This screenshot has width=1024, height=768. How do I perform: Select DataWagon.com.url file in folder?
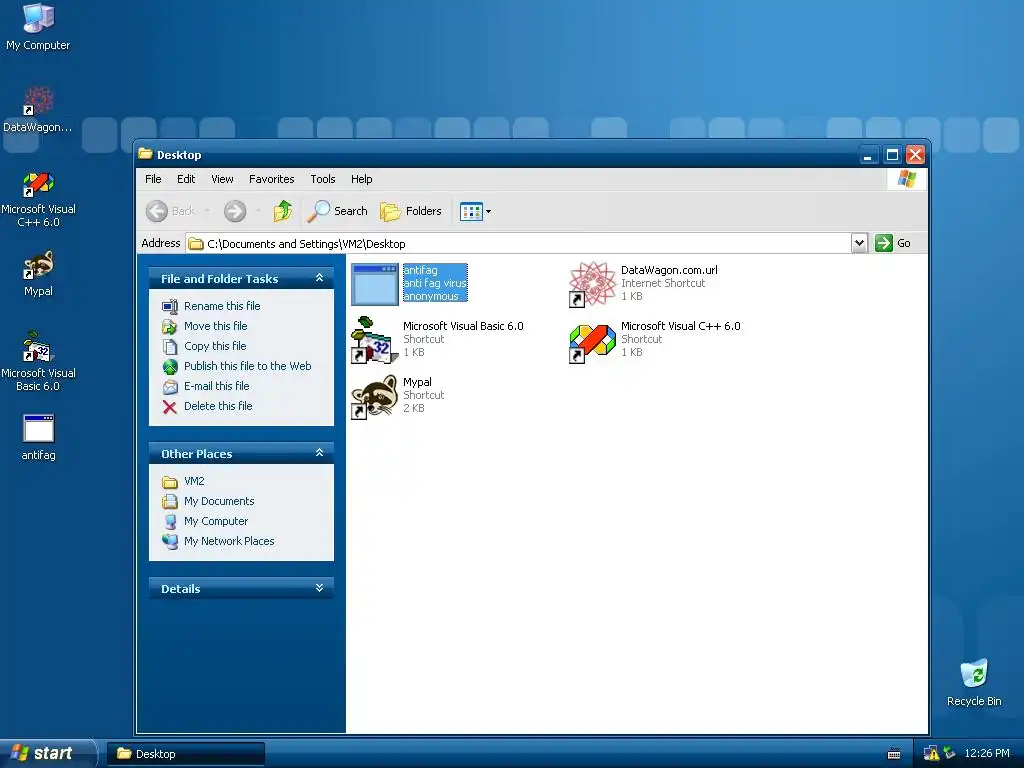[x=643, y=283]
